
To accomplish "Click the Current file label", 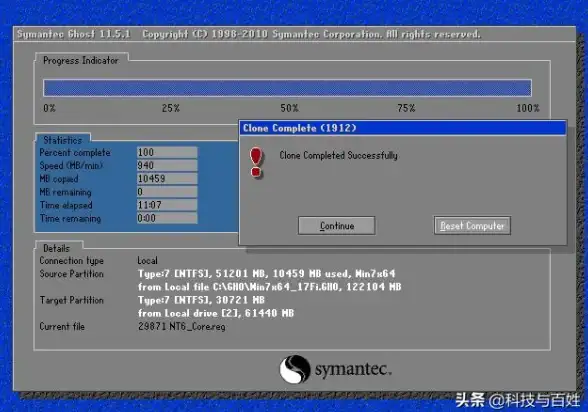I will tap(62, 327).
